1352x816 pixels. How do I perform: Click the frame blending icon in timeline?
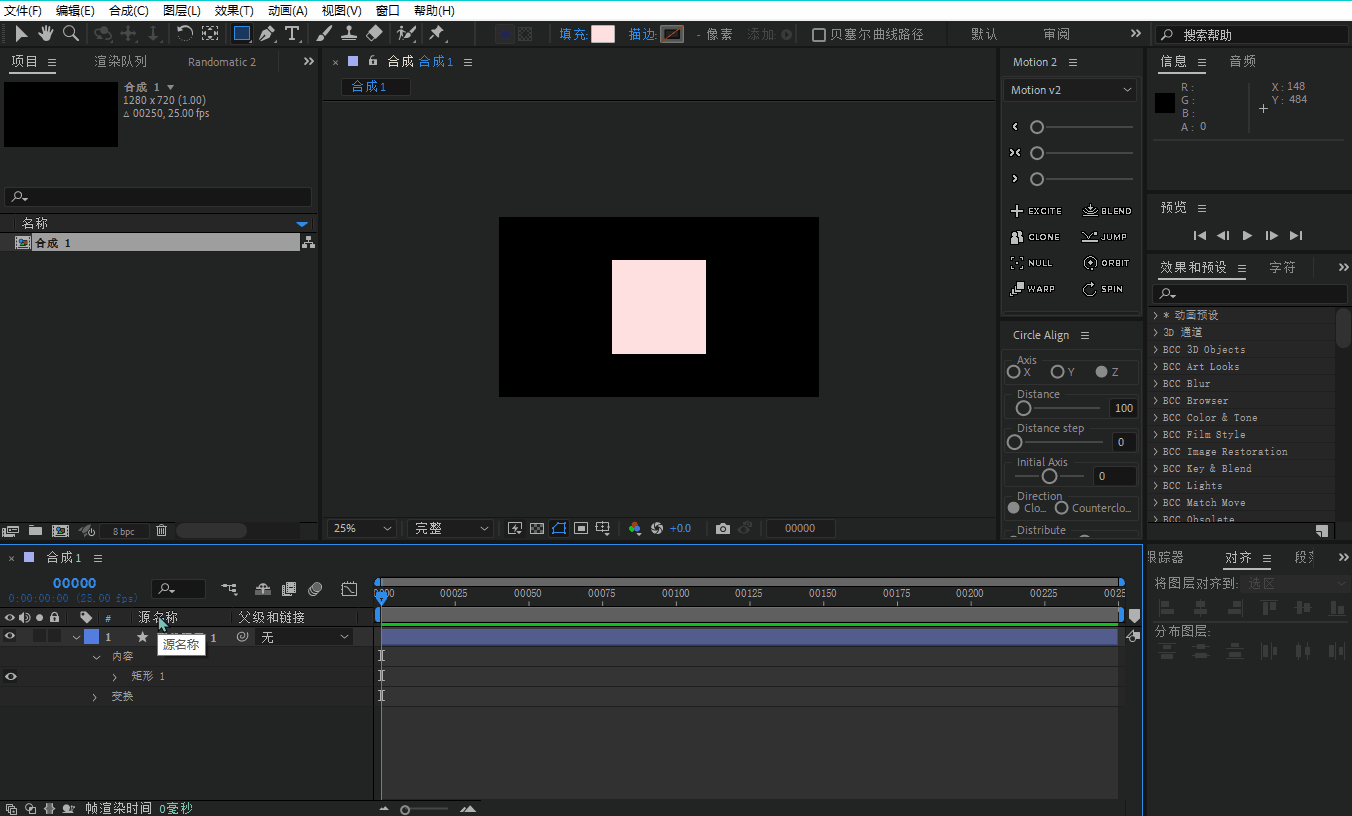coord(289,589)
